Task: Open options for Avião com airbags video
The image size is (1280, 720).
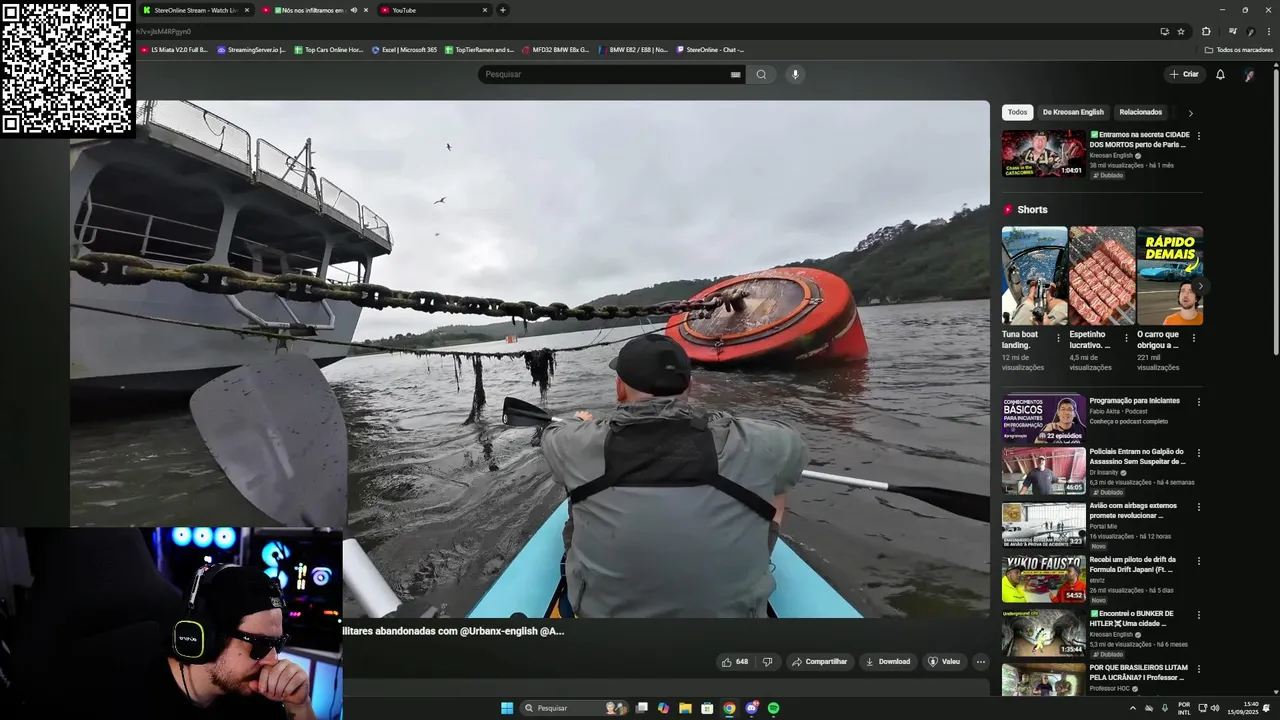Action: tap(1198, 507)
